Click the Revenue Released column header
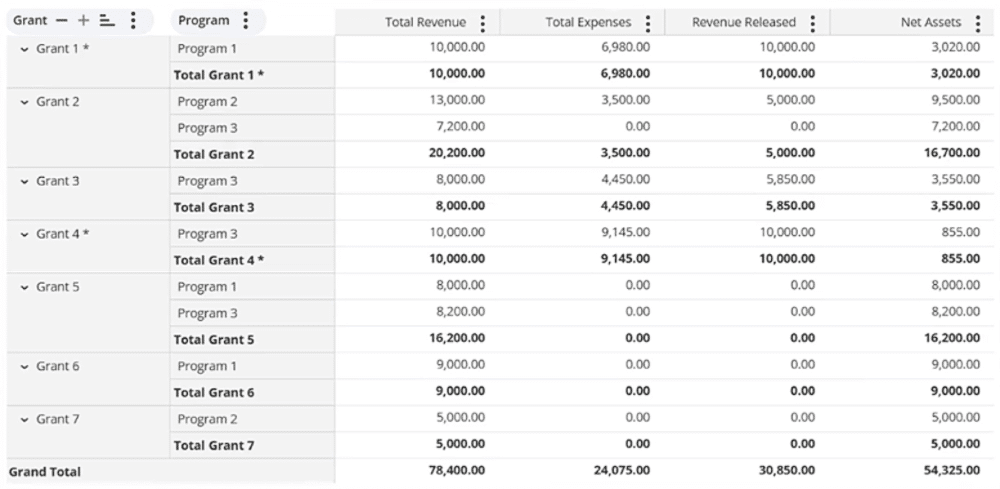This screenshot has height=489, width=1000. pos(744,22)
